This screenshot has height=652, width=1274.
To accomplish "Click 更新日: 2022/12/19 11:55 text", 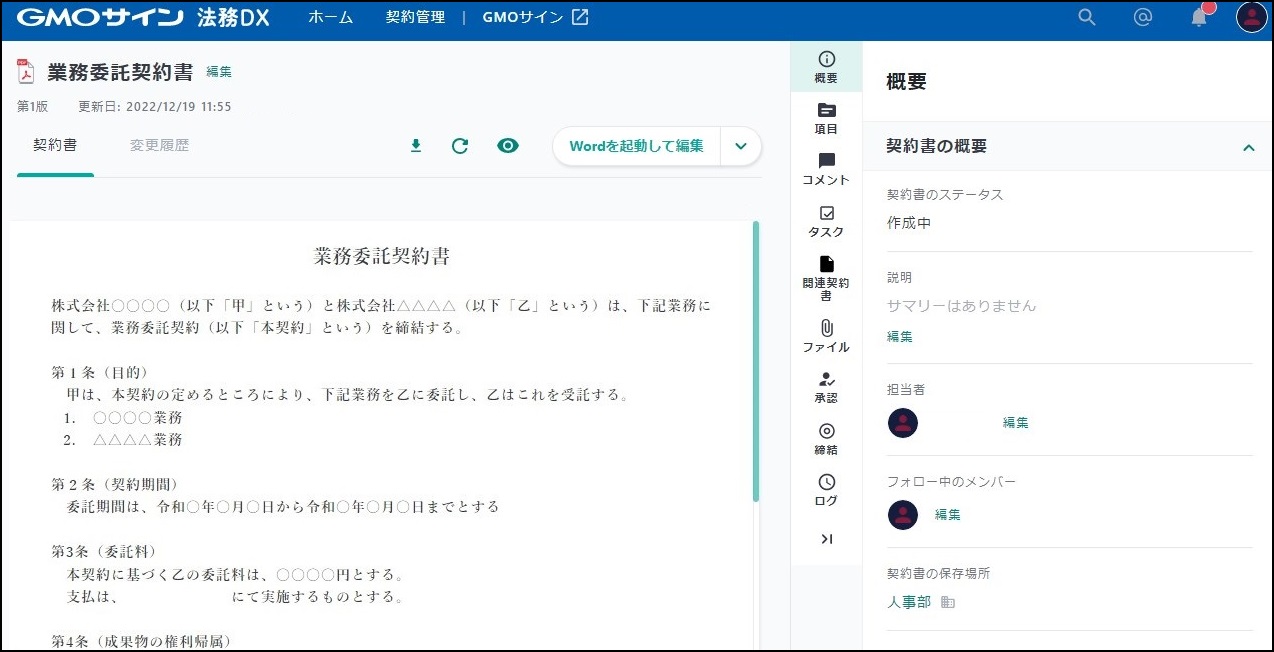I will point(155,106).
